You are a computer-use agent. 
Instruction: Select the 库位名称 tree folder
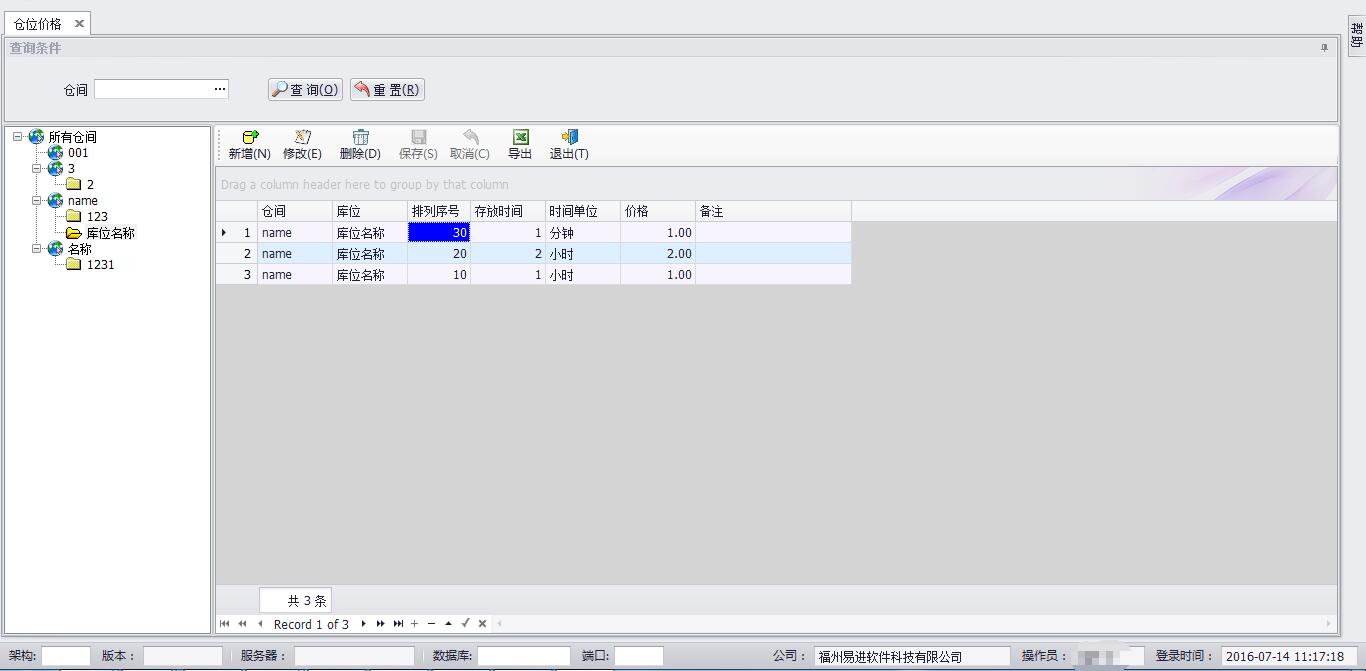tap(110, 233)
